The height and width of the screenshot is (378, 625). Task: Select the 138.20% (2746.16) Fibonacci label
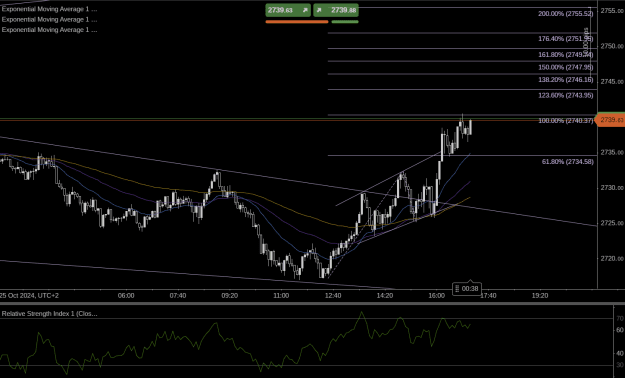click(565, 80)
